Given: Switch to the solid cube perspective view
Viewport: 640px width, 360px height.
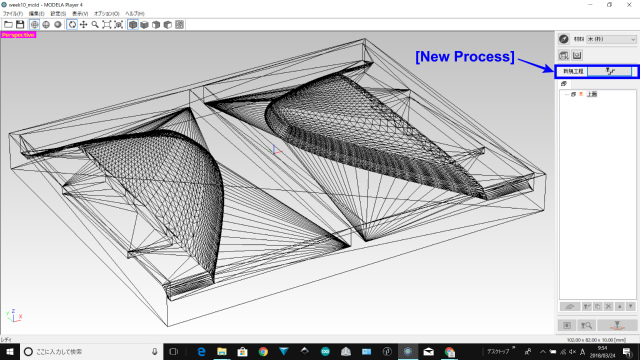Looking at the screenshot, I should pyautogui.click(x=133, y=25).
